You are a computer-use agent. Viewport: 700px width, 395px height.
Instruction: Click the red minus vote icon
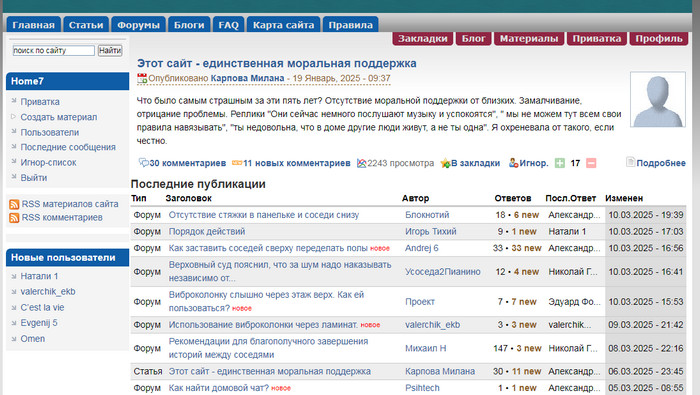[x=591, y=163]
